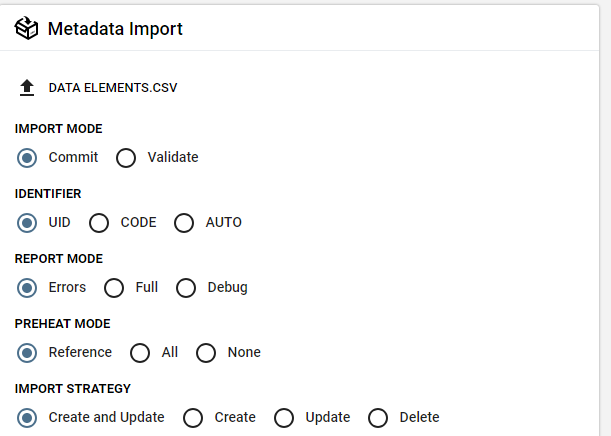Select Create import strategy
The image size is (611, 436).
(x=193, y=418)
